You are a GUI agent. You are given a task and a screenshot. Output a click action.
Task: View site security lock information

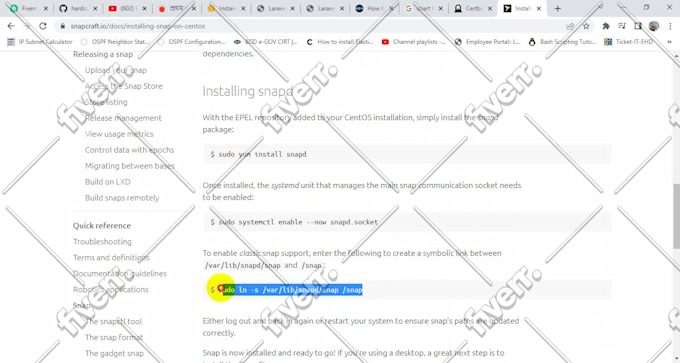click(62, 26)
